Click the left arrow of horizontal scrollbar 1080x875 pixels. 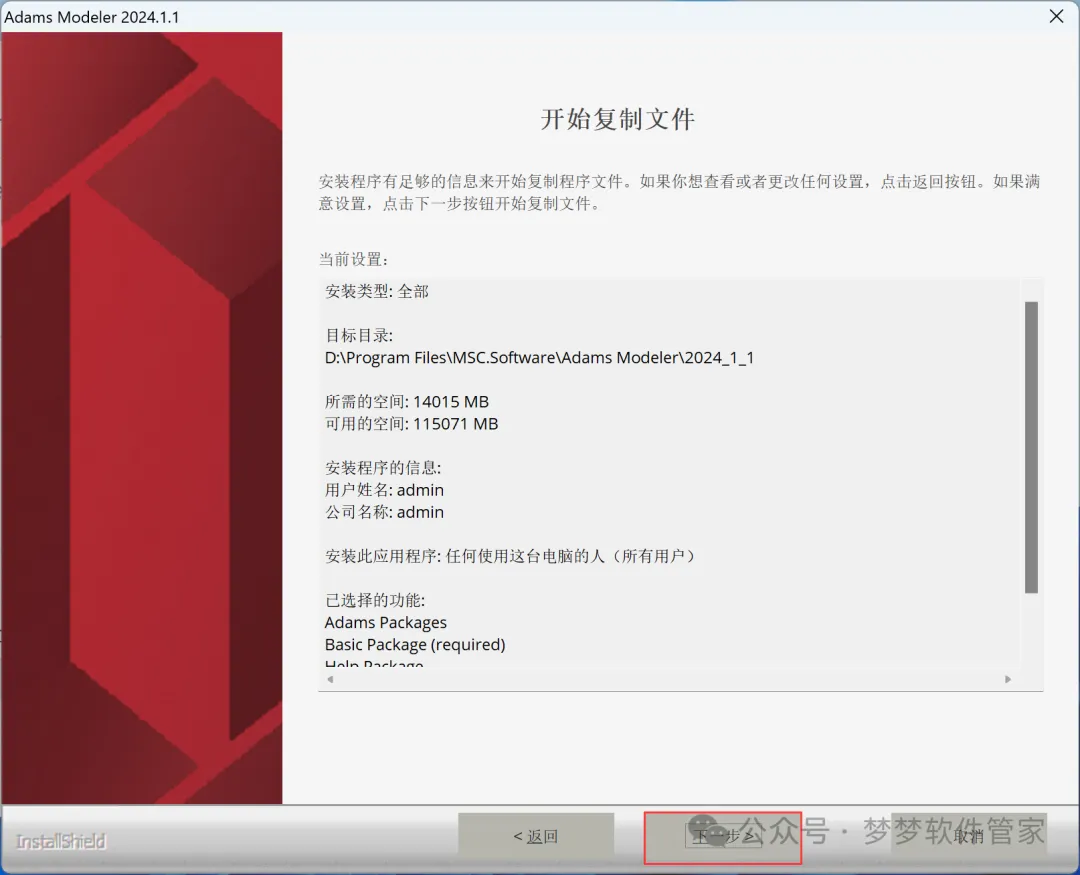331,679
